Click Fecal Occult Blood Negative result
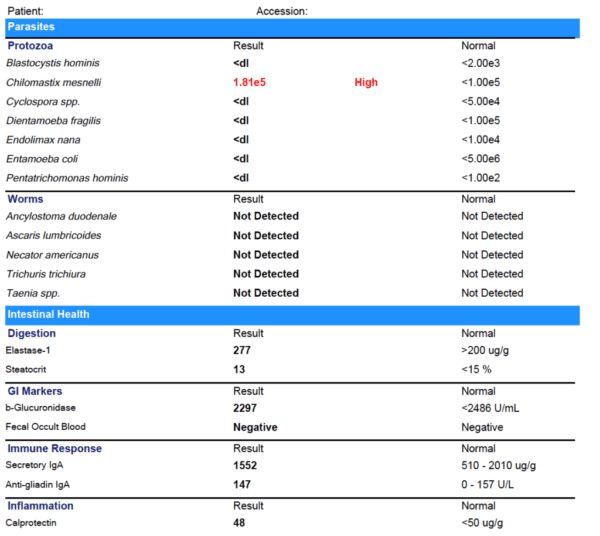The height and width of the screenshot is (536, 600). tap(255, 427)
